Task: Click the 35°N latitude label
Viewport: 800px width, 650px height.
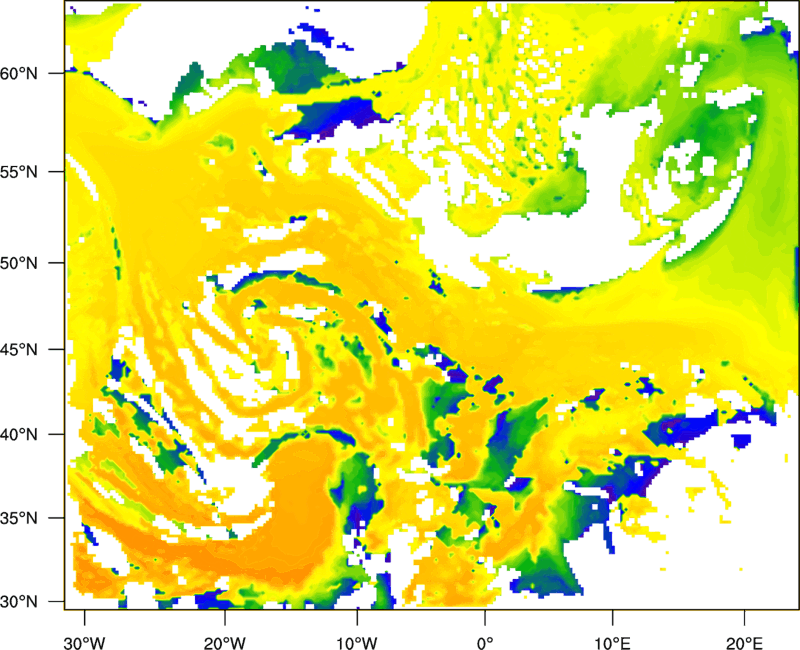Action: tap(19, 518)
